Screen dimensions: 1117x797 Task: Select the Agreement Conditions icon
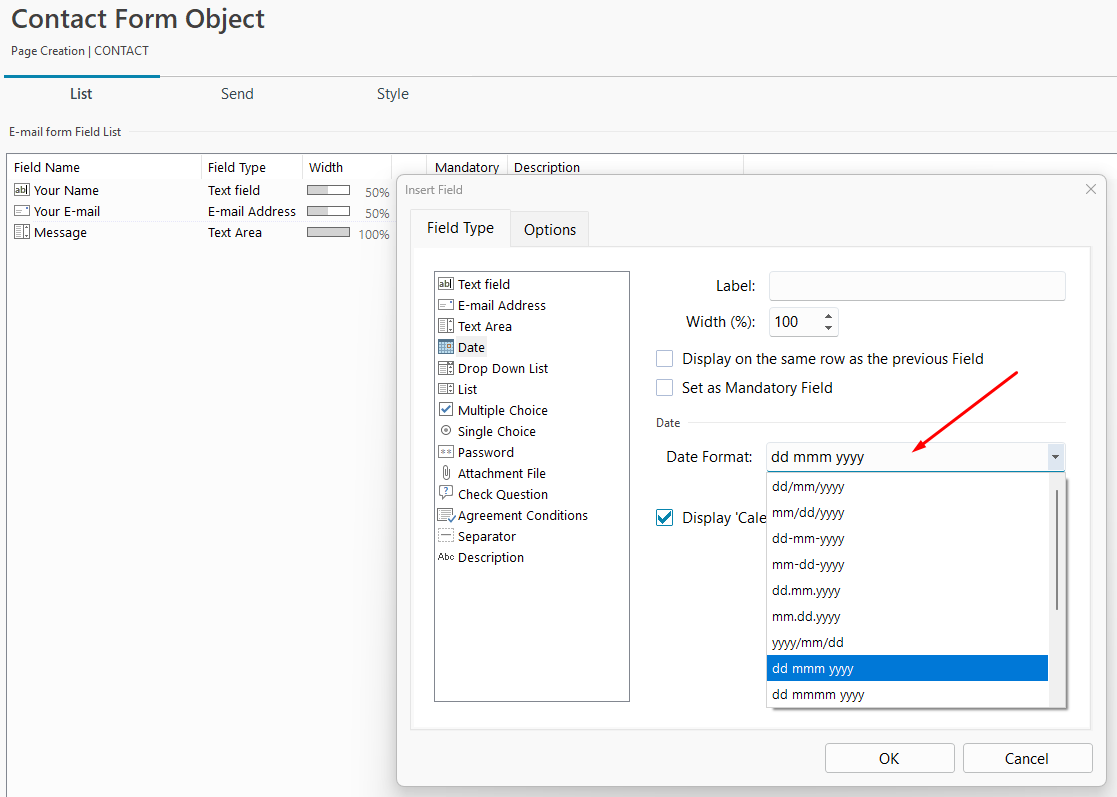click(x=446, y=515)
